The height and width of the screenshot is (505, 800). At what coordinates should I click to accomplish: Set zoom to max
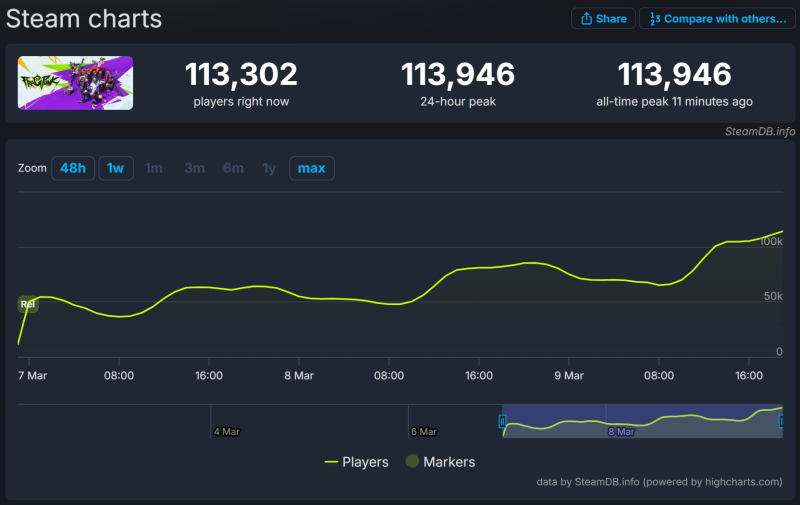point(312,168)
